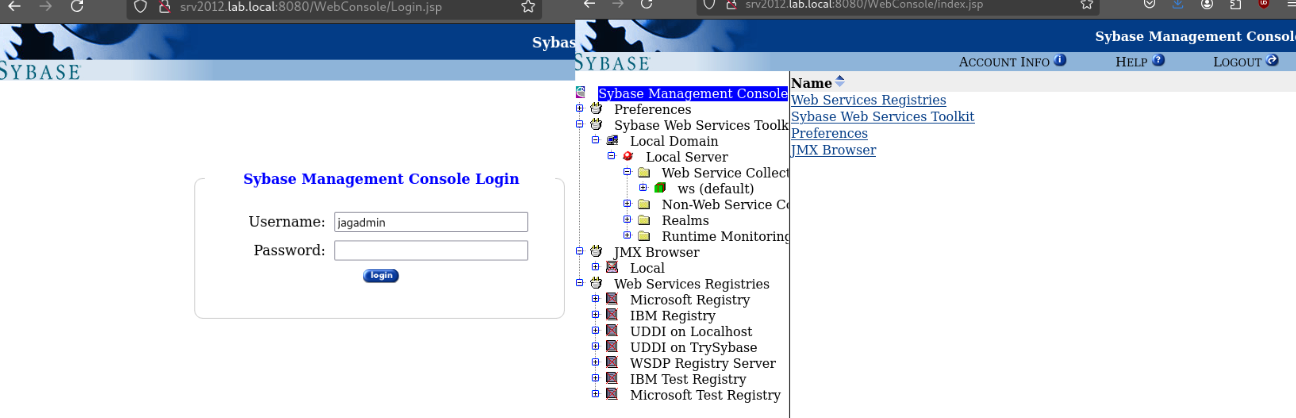
Task: Collapse the JMX Browser tree node
Action: [x=580, y=252]
